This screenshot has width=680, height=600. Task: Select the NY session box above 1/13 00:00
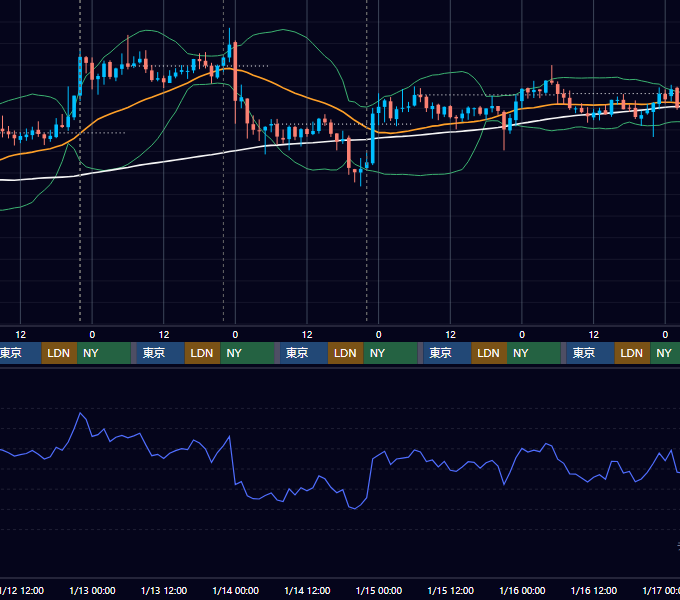pos(104,353)
